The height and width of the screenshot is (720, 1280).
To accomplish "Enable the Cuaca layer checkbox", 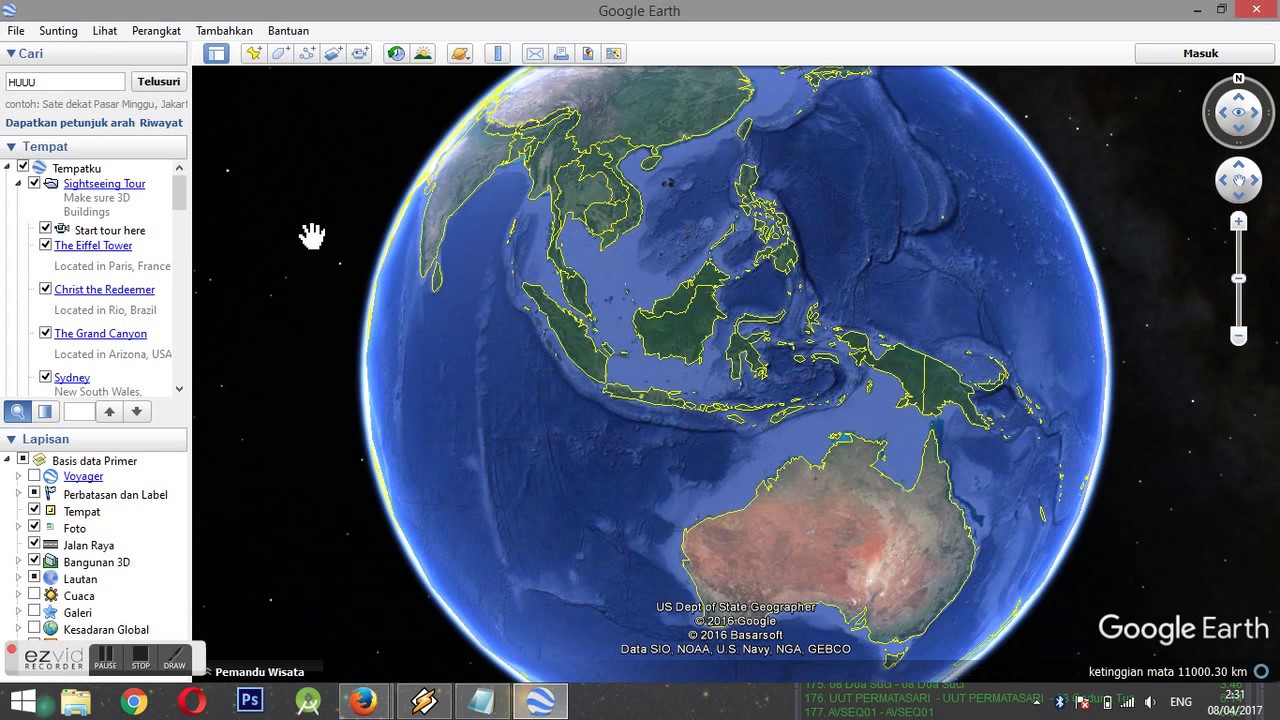I will pos(34,595).
